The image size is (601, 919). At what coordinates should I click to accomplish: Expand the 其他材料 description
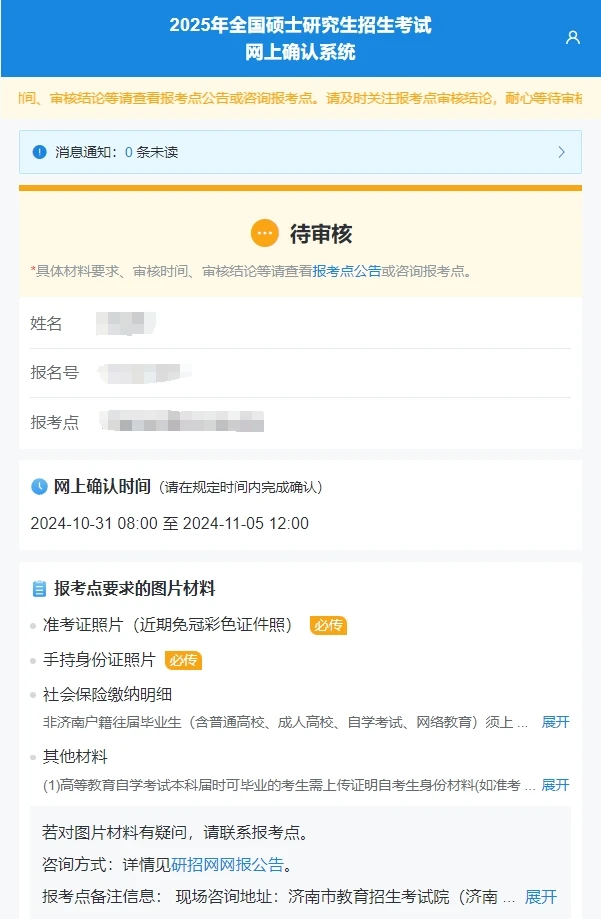tap(555, 785)
